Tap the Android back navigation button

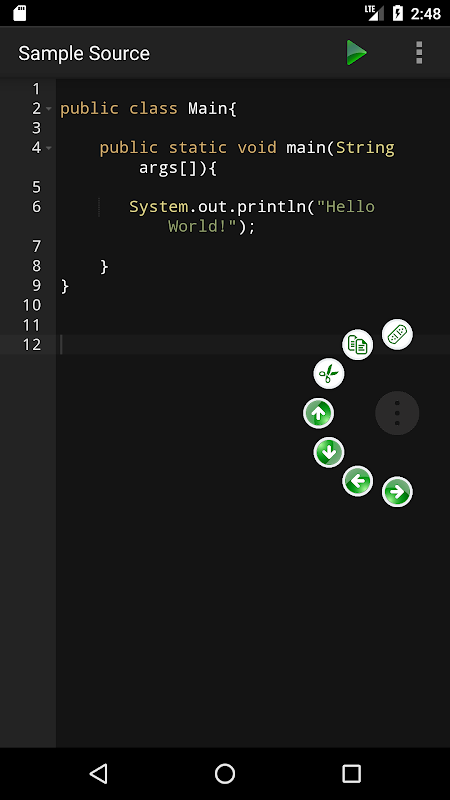98,773
